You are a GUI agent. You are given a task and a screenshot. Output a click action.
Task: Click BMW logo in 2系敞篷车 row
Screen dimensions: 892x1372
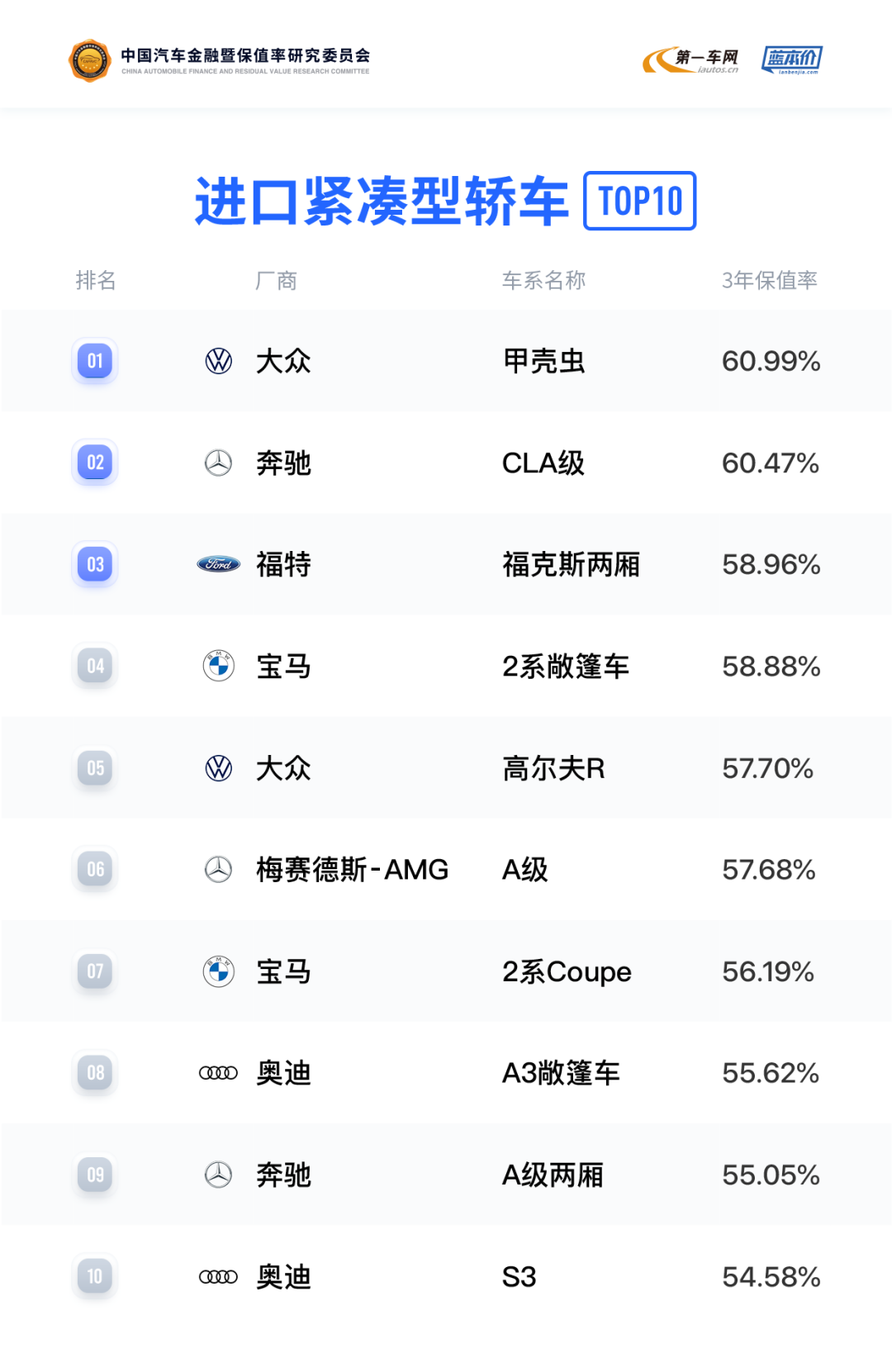pos(218,666)
